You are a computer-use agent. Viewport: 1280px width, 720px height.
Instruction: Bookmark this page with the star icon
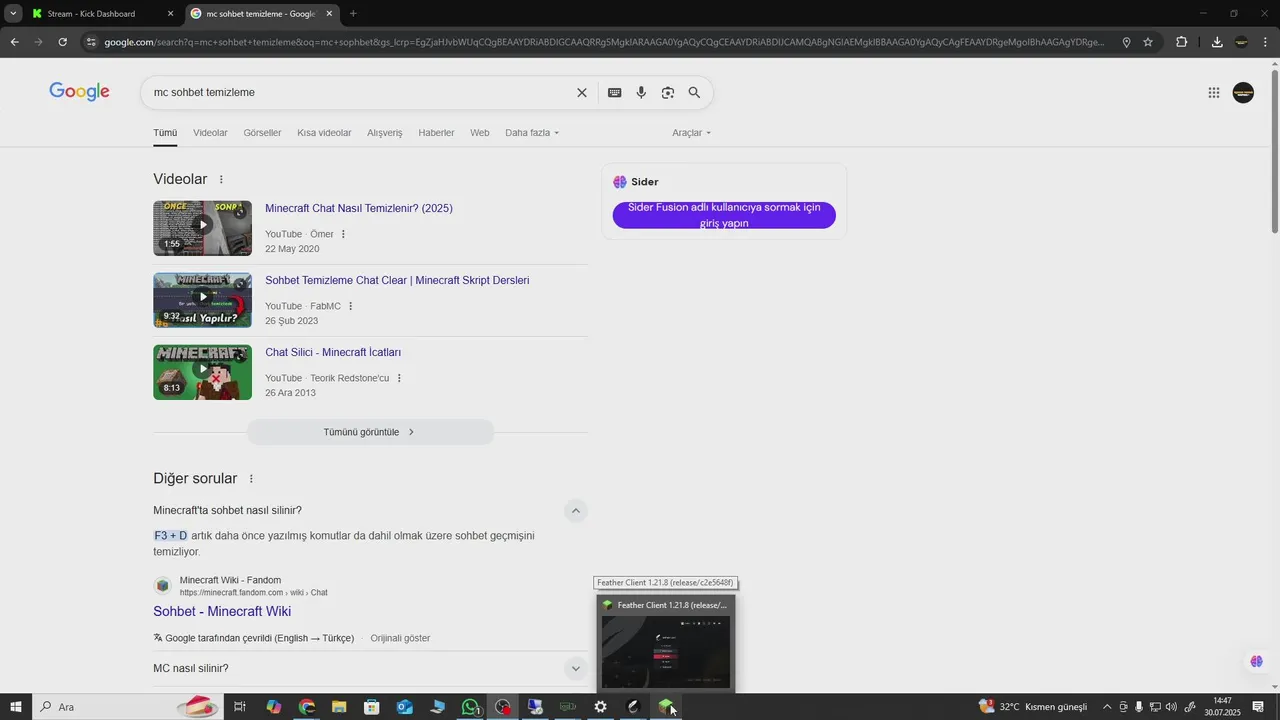click(1148, 42)
